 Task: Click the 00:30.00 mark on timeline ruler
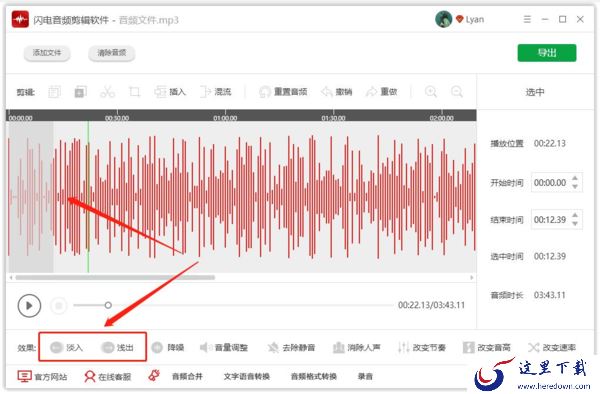[117, 118]
